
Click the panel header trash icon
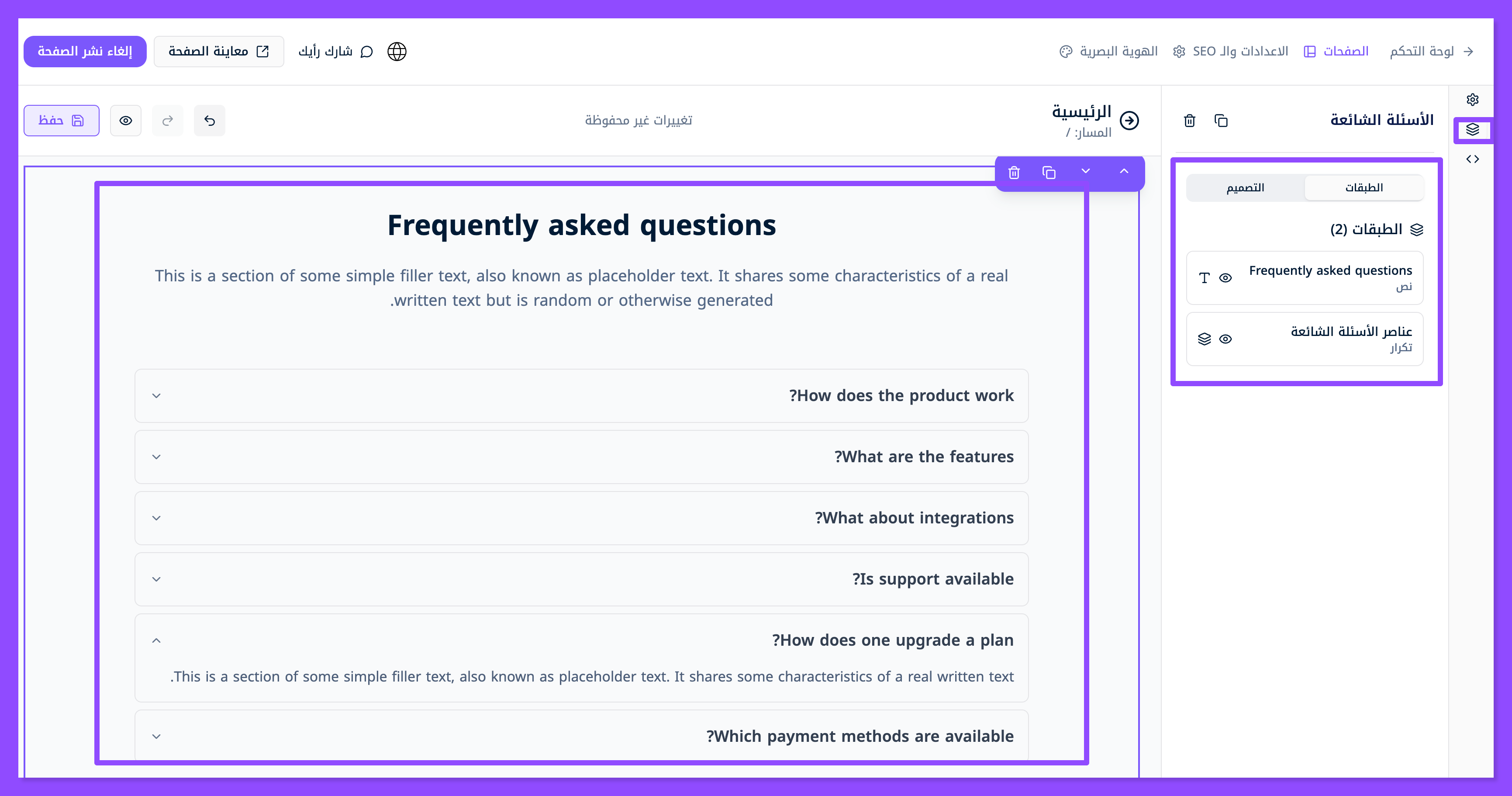1189,121
